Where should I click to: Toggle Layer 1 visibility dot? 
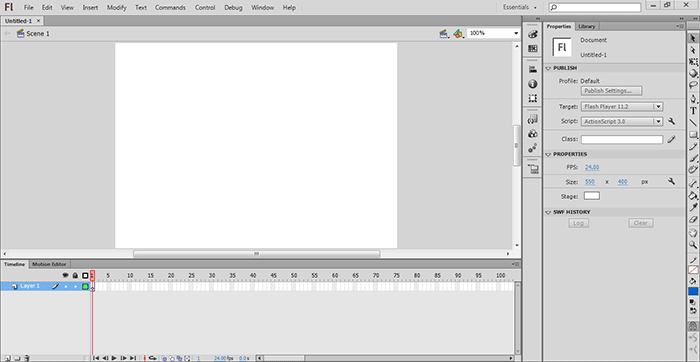(x=66, y=287)
